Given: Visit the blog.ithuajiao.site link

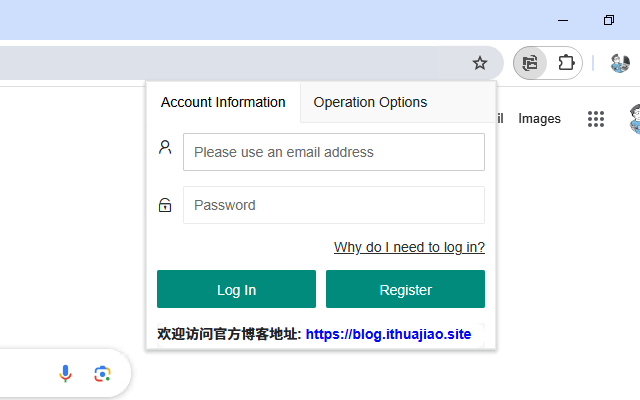Looking at the screenshot, I should point(388,334).
